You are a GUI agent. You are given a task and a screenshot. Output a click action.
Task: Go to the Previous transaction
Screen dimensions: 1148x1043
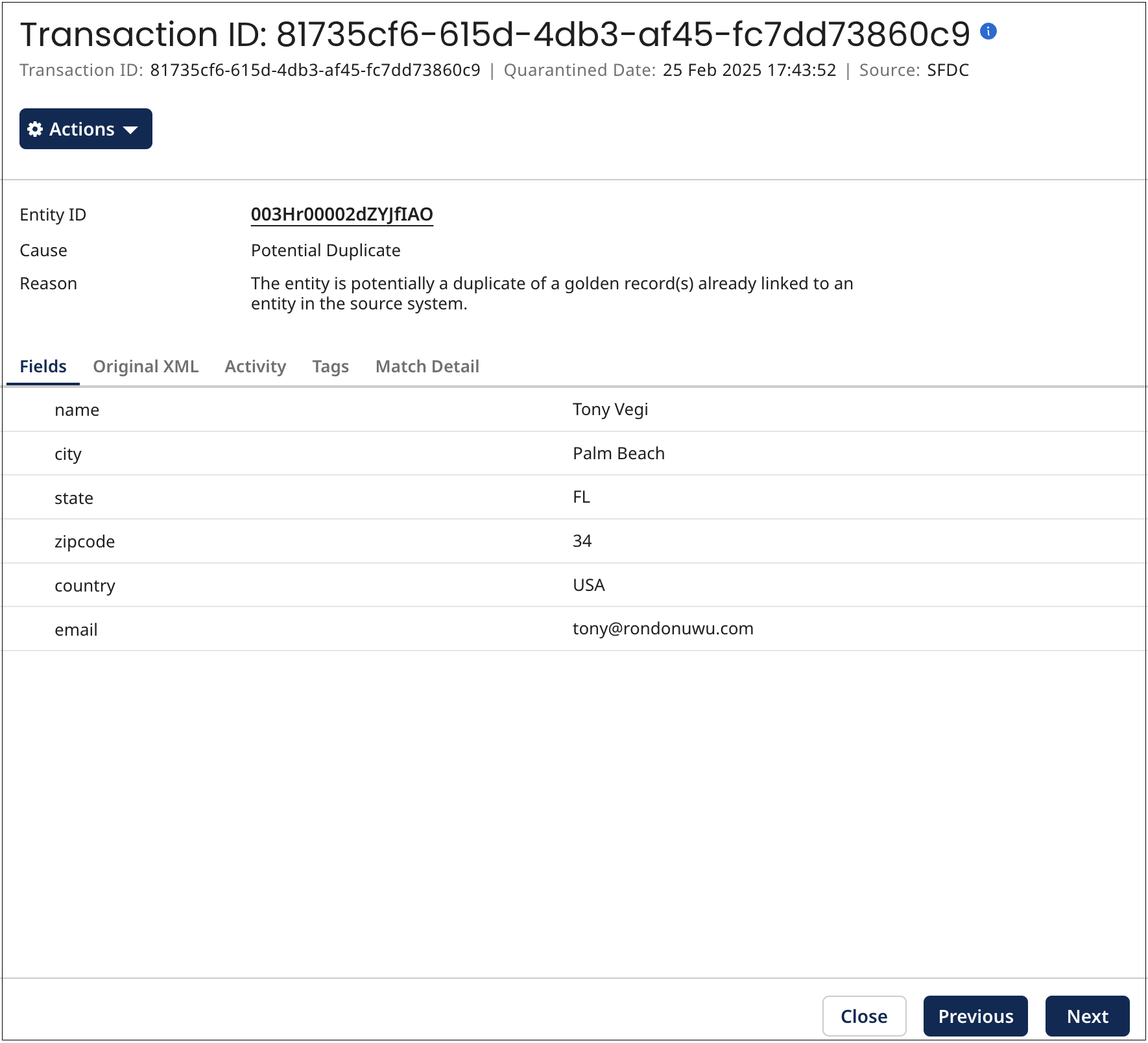pos(975,1016)
